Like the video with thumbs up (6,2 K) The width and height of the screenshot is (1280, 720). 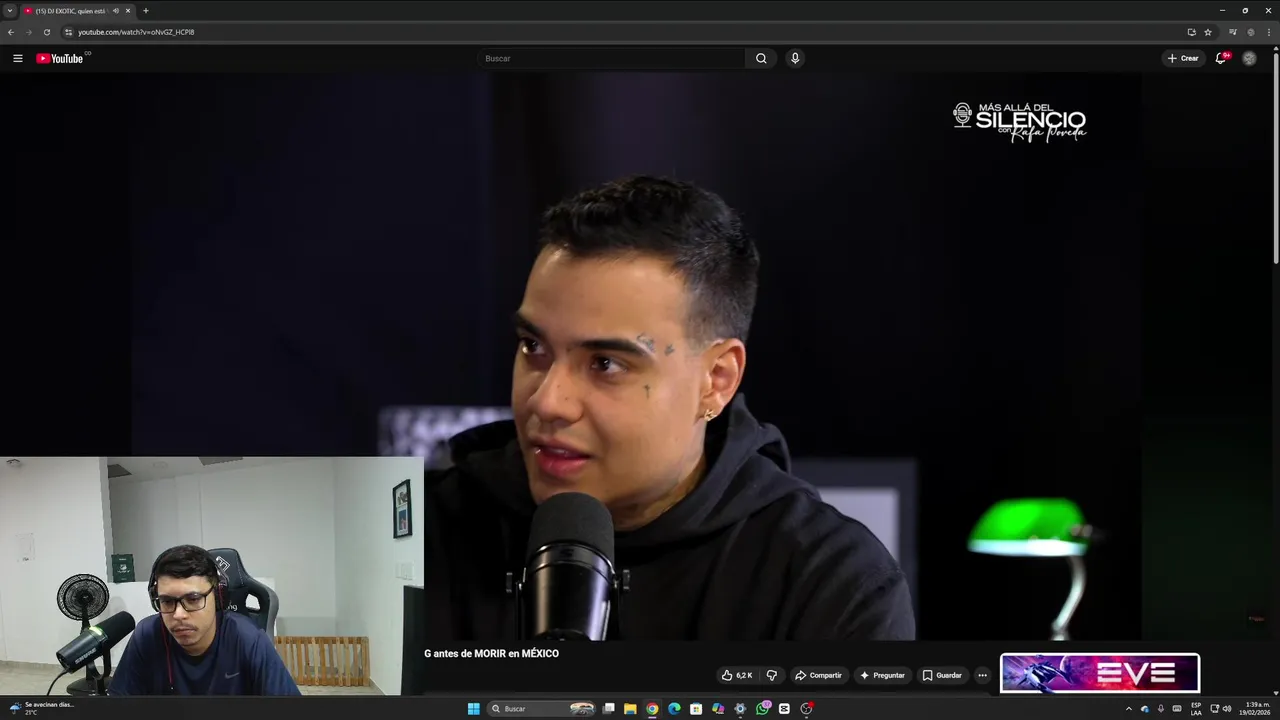pos(737,675)
